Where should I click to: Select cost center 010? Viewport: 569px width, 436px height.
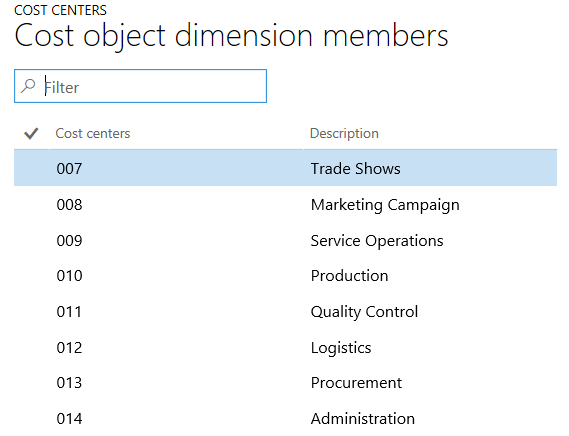pyautogui.click(x=69, y=276)
